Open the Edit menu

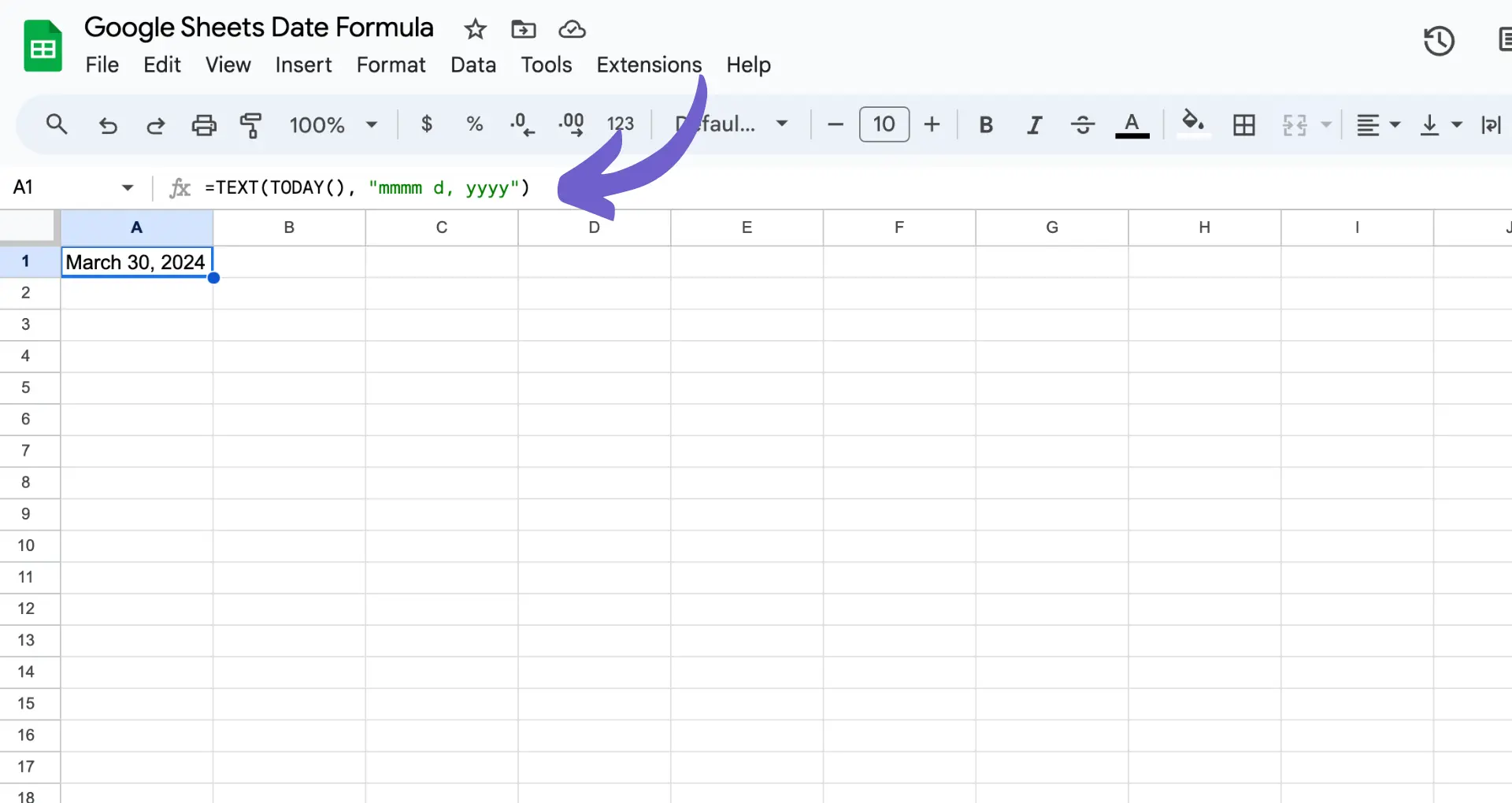point(162,65)
